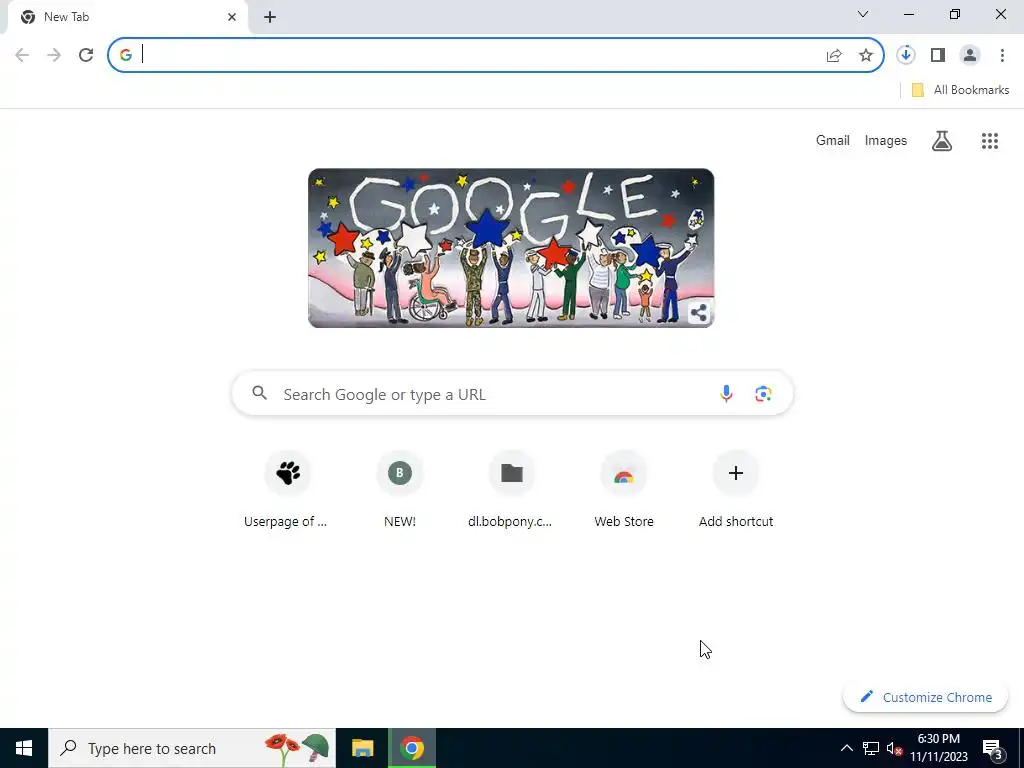Open the profile avatar icon
Screen dimensions: 1024x768
tap(970, 55)
